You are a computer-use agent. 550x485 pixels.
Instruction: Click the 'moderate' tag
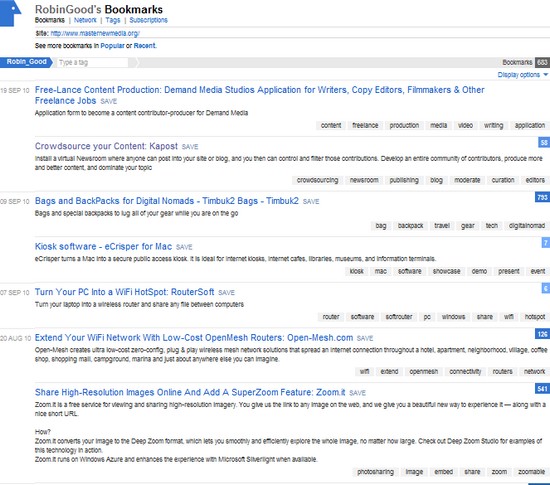467,180
